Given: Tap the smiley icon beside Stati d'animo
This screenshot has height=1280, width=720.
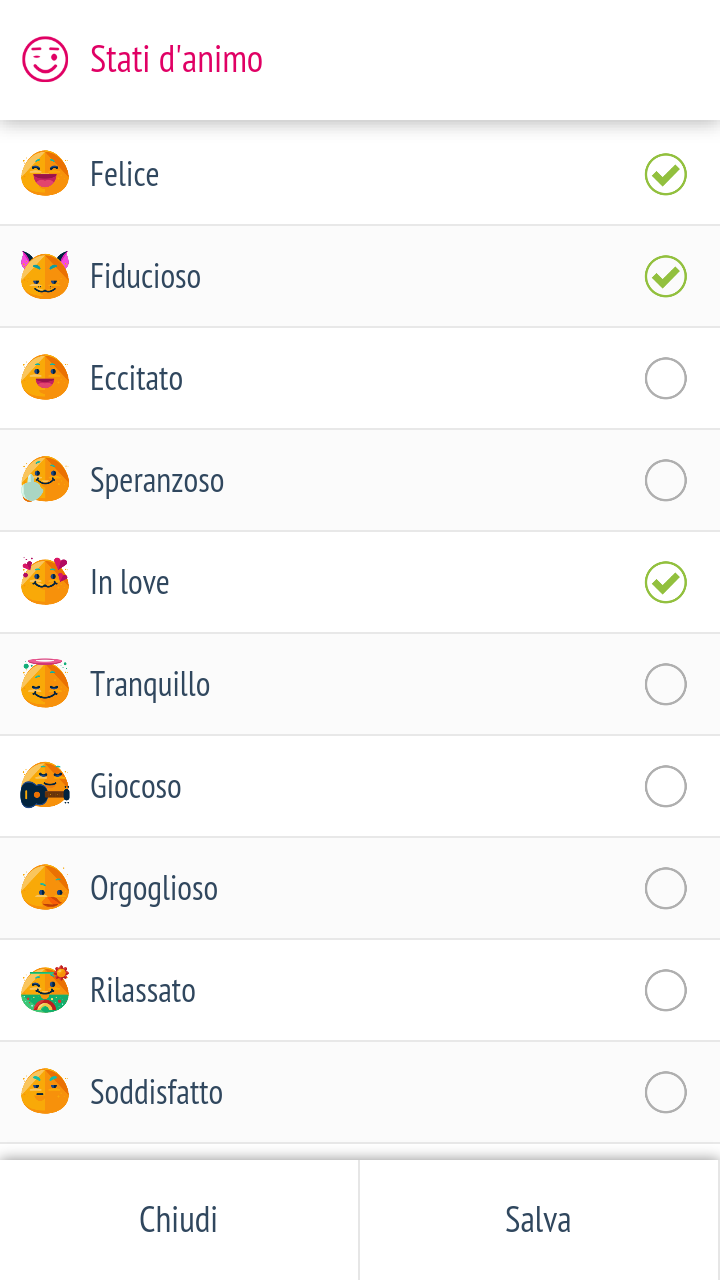Looking at the screenshot, I should (x=45, y=60).
